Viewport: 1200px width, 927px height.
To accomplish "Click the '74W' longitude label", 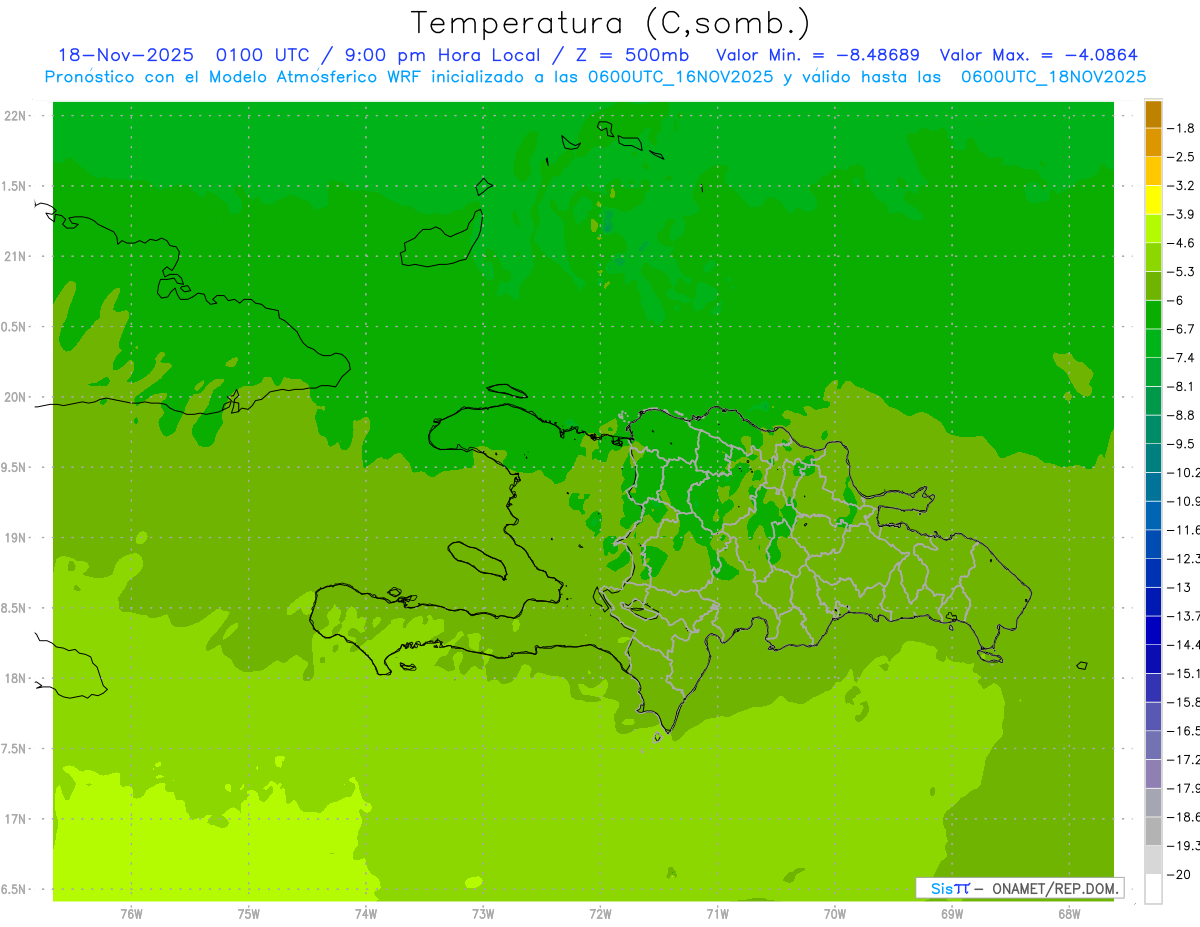I will coord(366,913).
